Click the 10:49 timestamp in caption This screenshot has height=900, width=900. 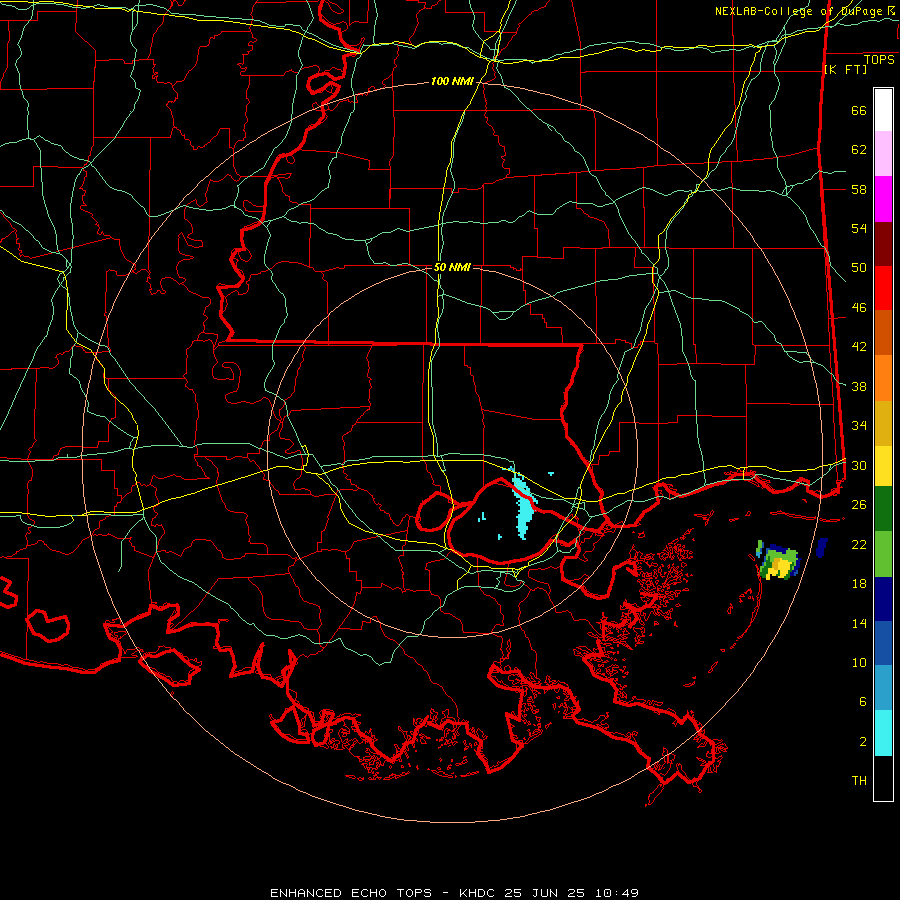(x=616, y=893)
